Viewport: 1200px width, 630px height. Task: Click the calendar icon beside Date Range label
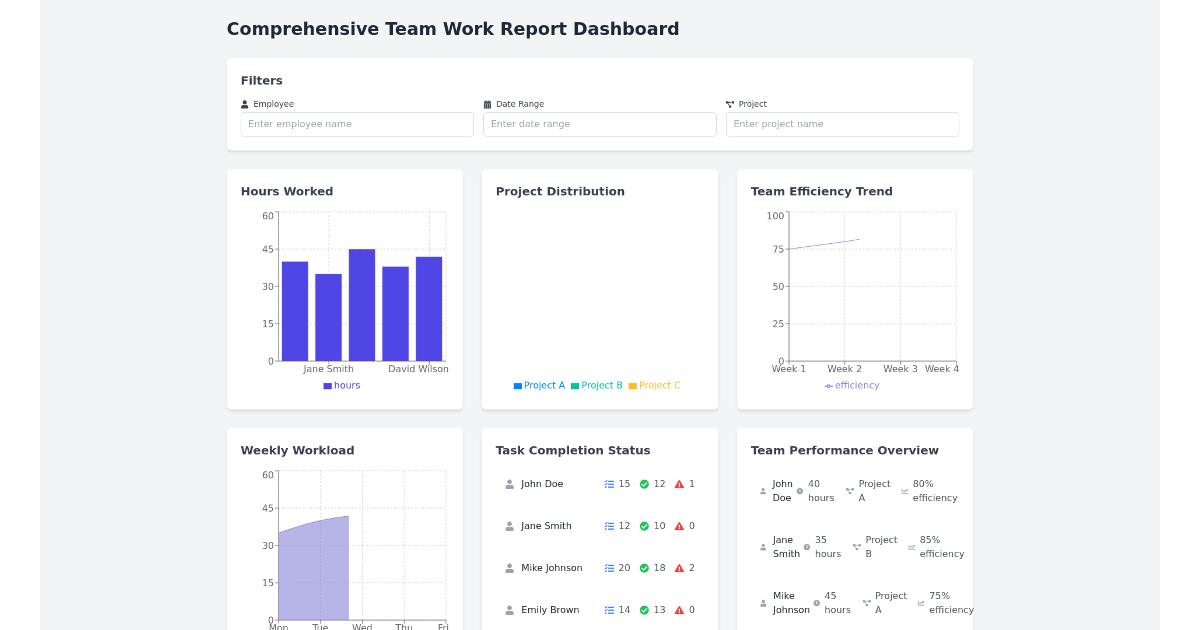[x=486, y=103]
